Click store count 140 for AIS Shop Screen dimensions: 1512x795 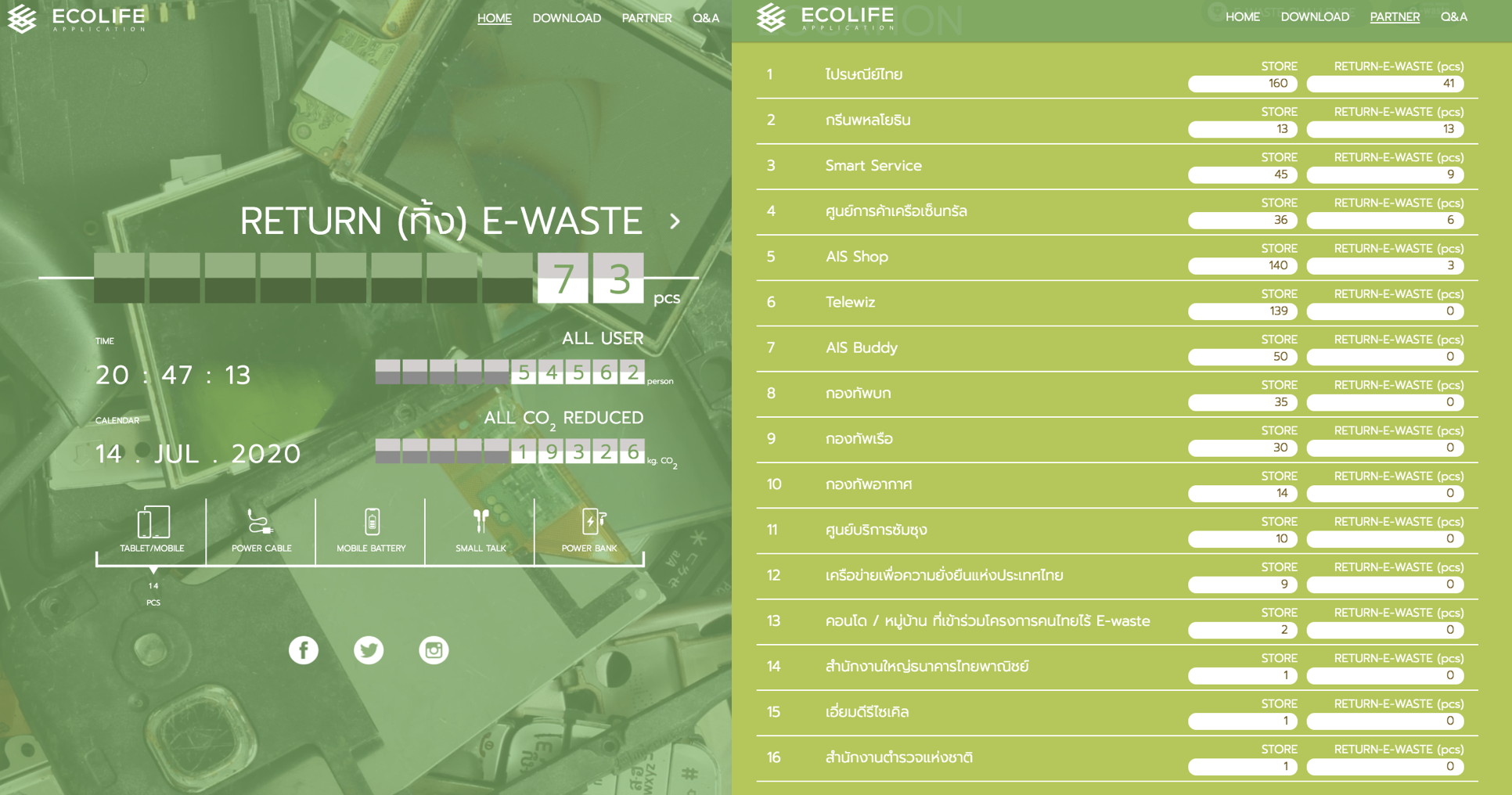[1243, 265]
